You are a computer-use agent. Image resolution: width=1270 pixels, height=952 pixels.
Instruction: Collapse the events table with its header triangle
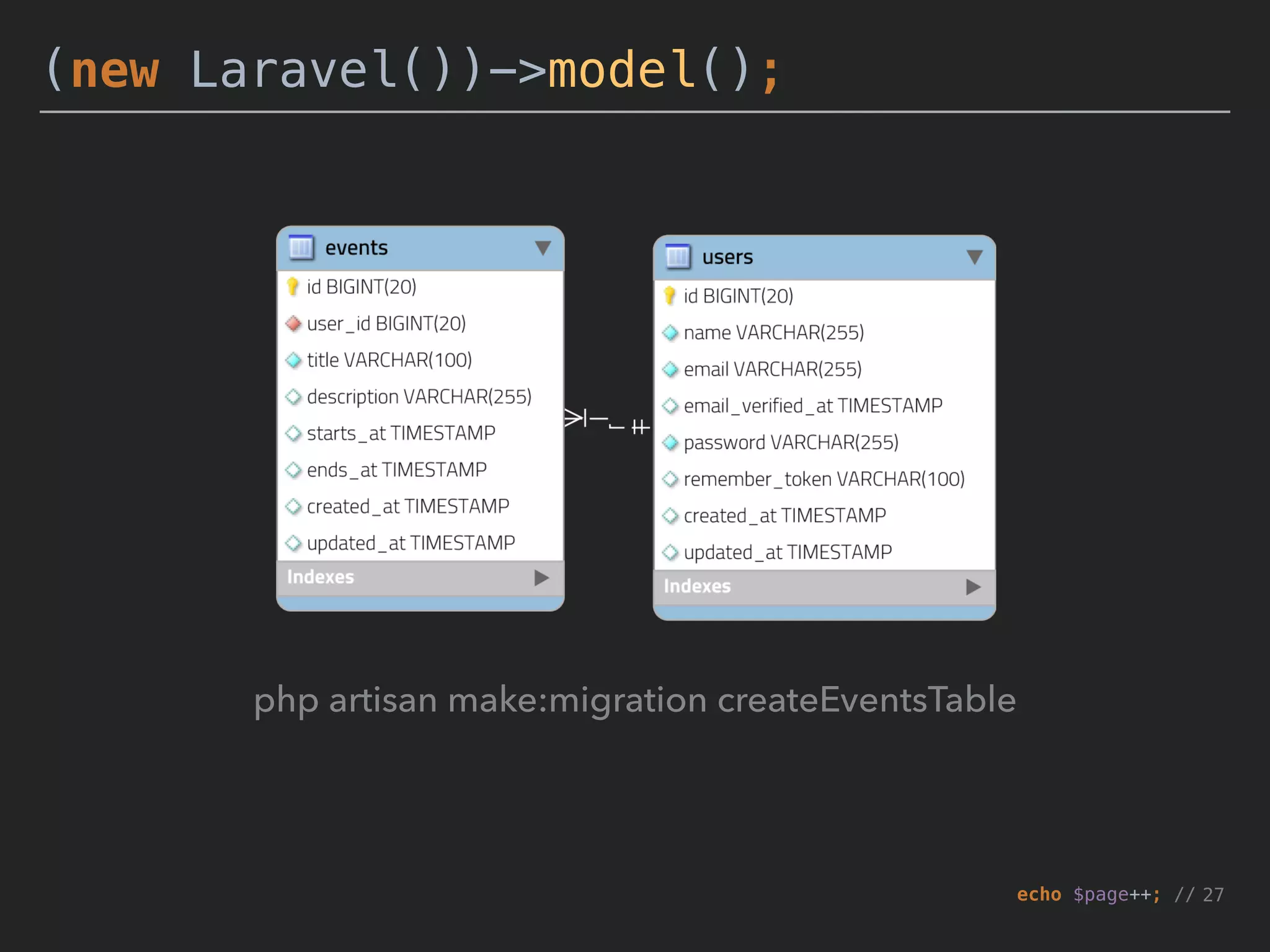pyautogui.click(x=543, y=248)
